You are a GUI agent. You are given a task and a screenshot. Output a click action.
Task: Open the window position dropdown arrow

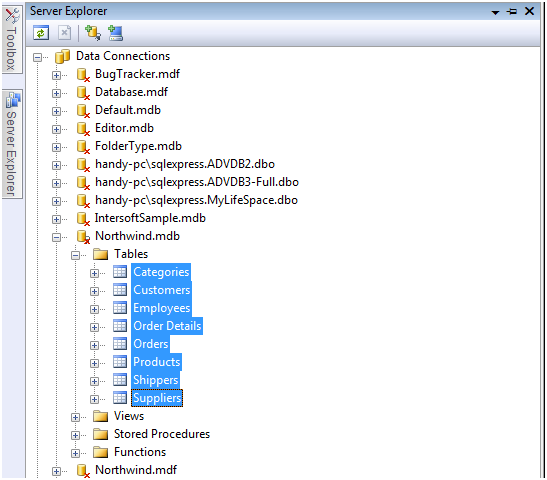click(495, 13)
